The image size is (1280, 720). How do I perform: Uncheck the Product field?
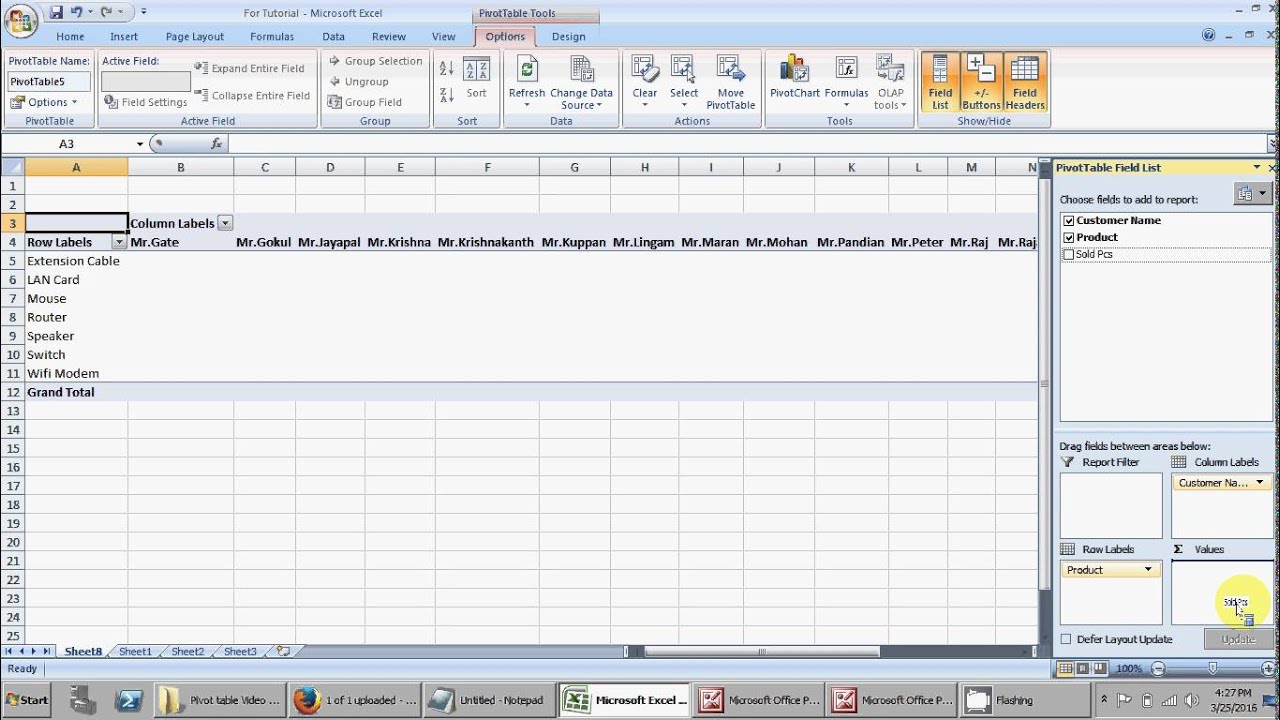tap(1069, 238)
